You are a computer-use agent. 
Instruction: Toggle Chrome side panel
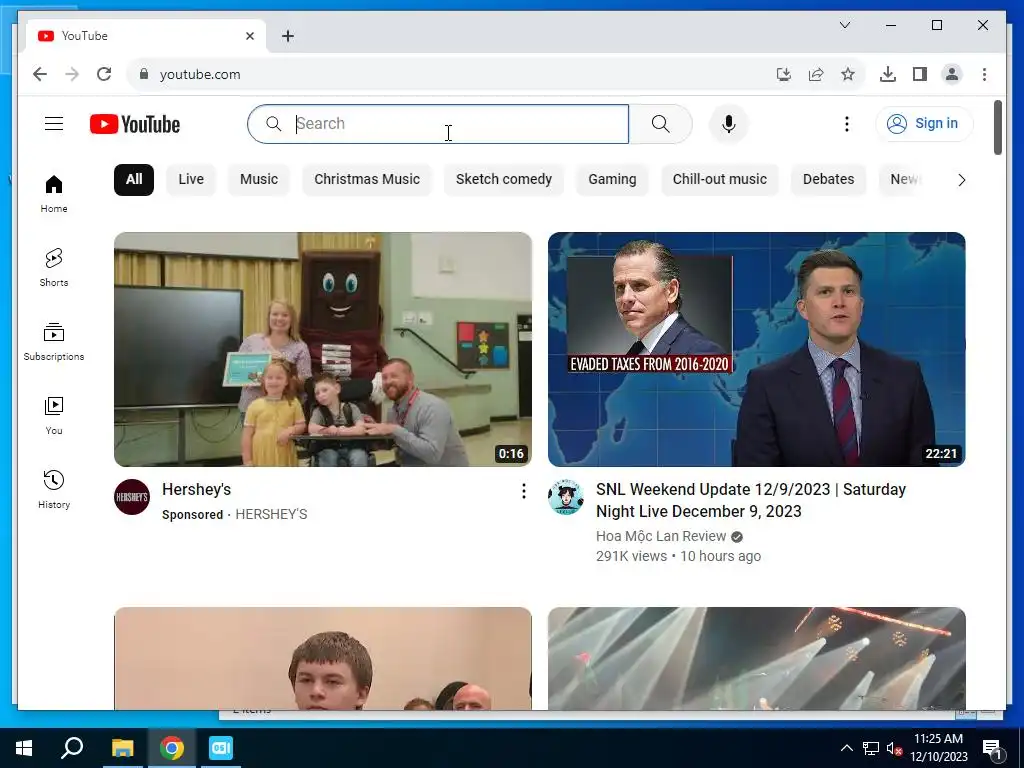(920, 74)
